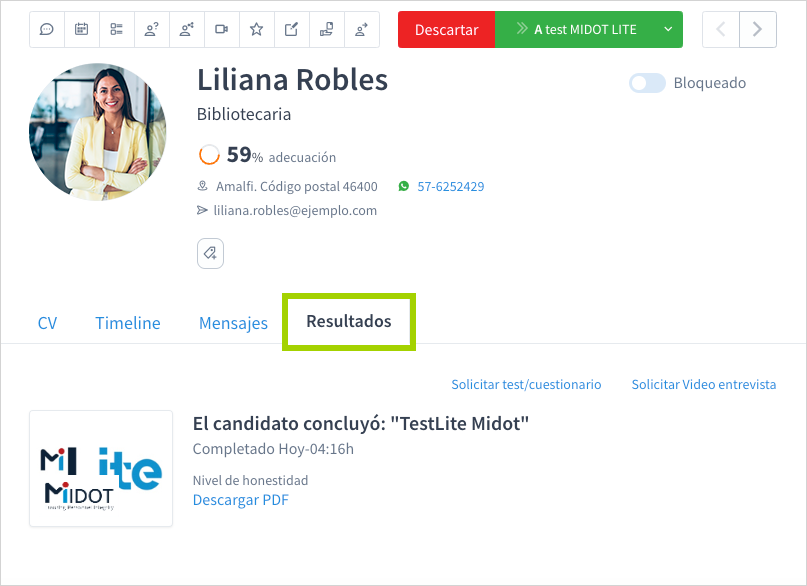Open the MIDOT LITE test thumbnail
Screen dimensions: 807x586
click(x=100, y=468)
